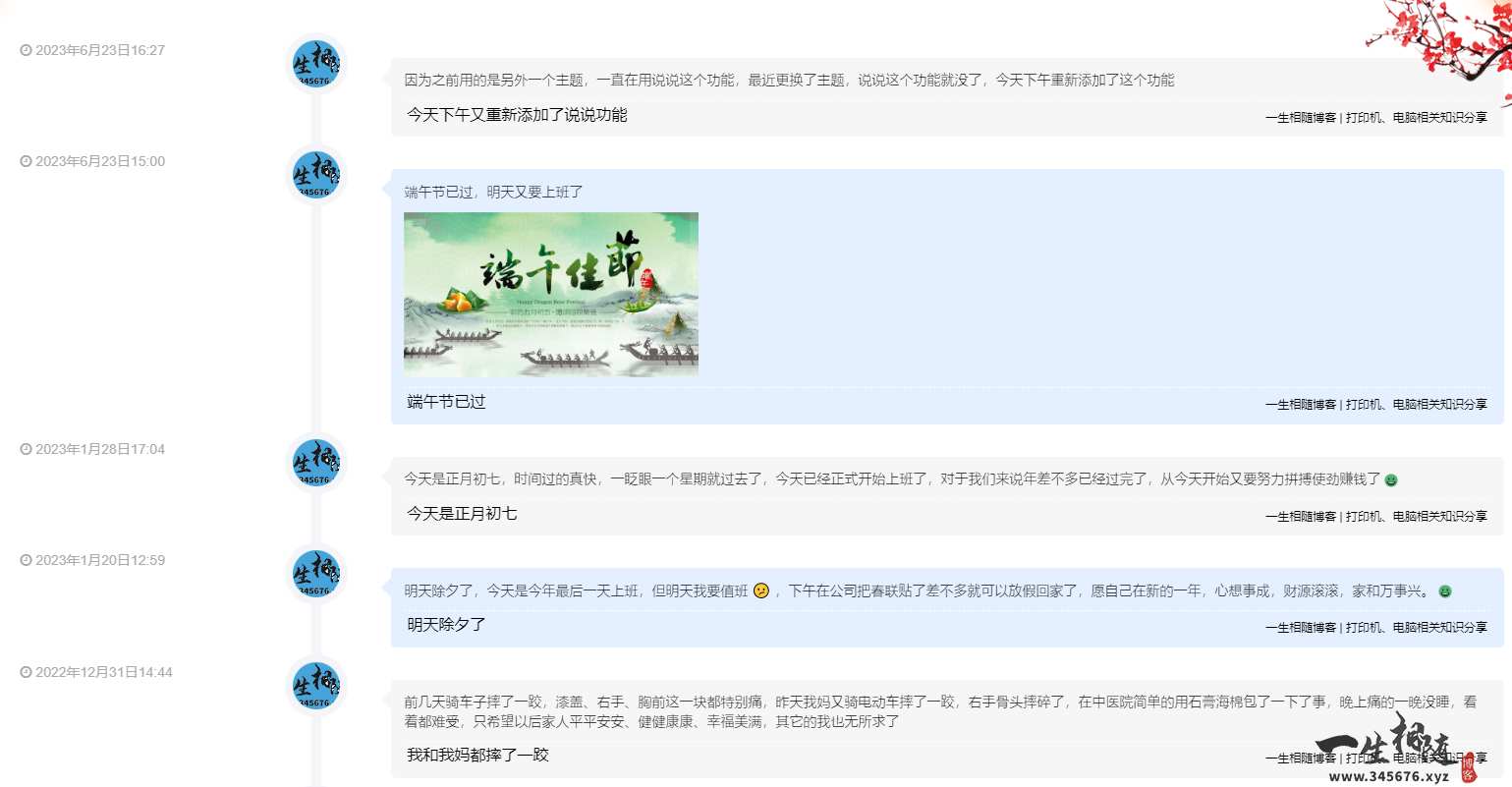Click the clock icon beside 2023年6月23日16:27
The image size is (1512, 787).
[26, 50]
